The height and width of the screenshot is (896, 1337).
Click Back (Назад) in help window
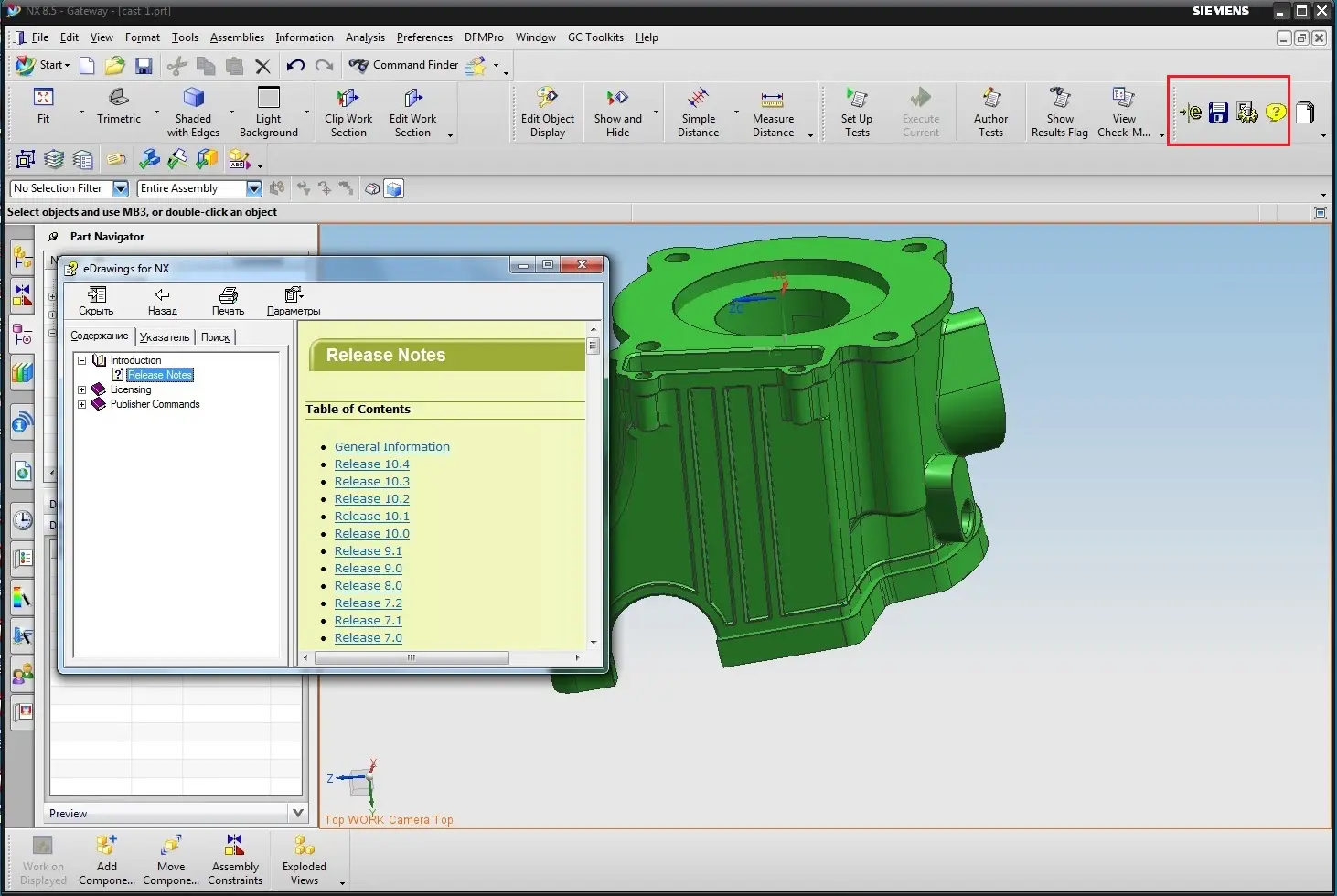pyautogui.click(x=163, y=301)
